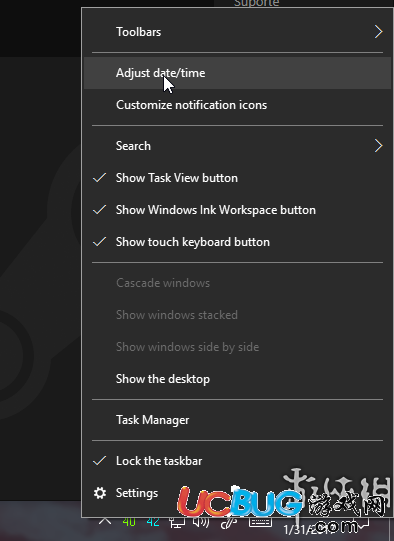Open the network tray icon
The width and height of the screenshot is (394, 541).
tap(177, 522)
